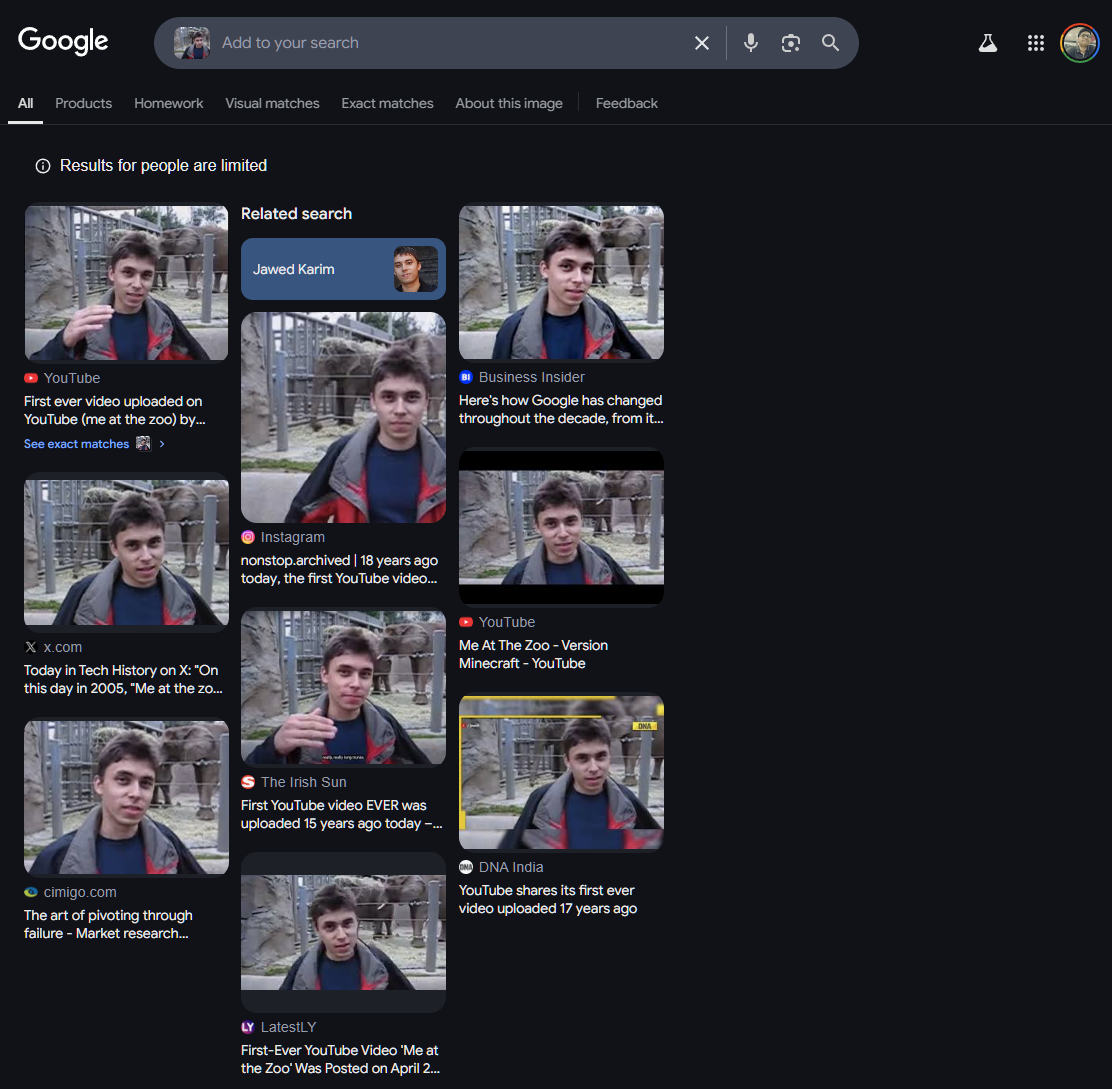Click the cimigo.com favicon
Viewport: 1112px width, 1089px height.
pos(30,892)
